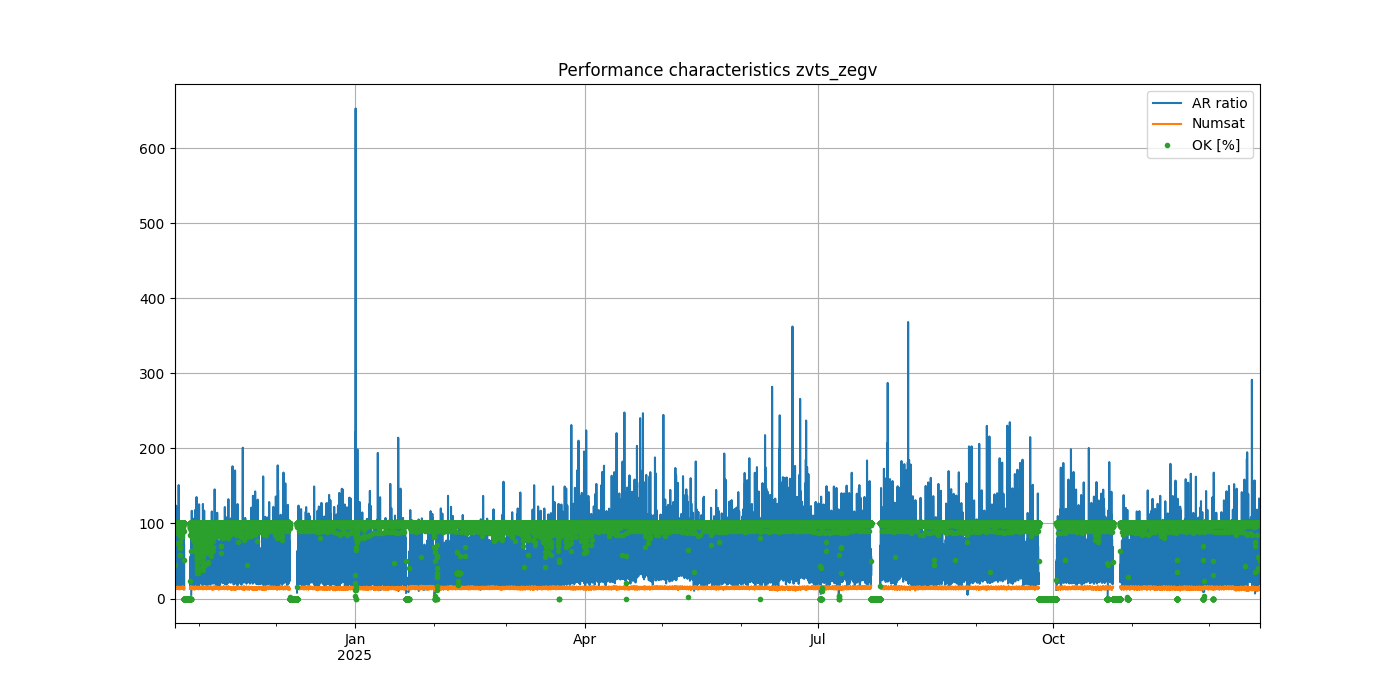Click the 500 y-axis tick label
The image size is (1400, 700).
153,224
